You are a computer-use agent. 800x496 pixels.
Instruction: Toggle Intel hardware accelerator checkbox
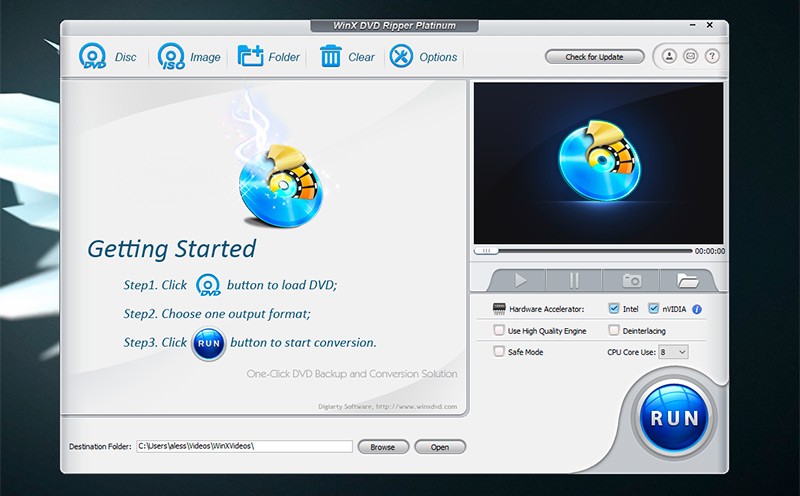(614, 308)
